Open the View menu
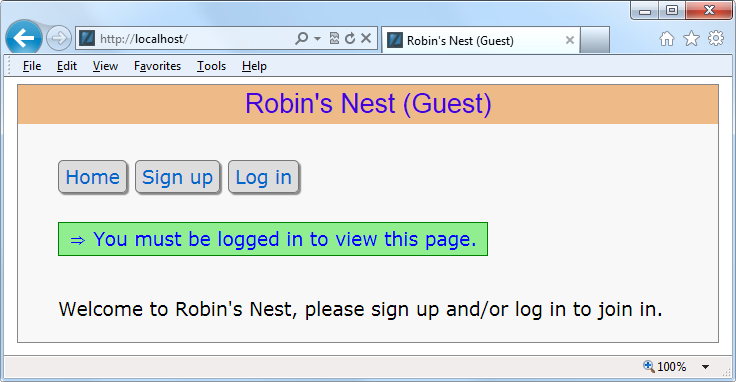Screen dimensions: 736x382 (x=105, y=66)
